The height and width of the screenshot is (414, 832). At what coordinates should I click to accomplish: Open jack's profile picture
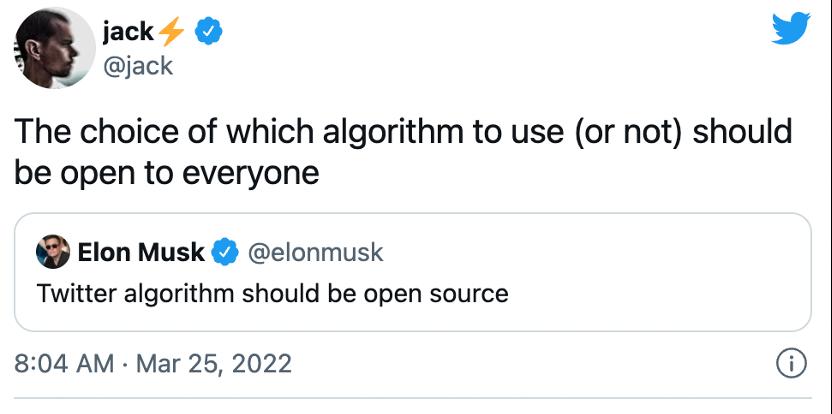55,48
